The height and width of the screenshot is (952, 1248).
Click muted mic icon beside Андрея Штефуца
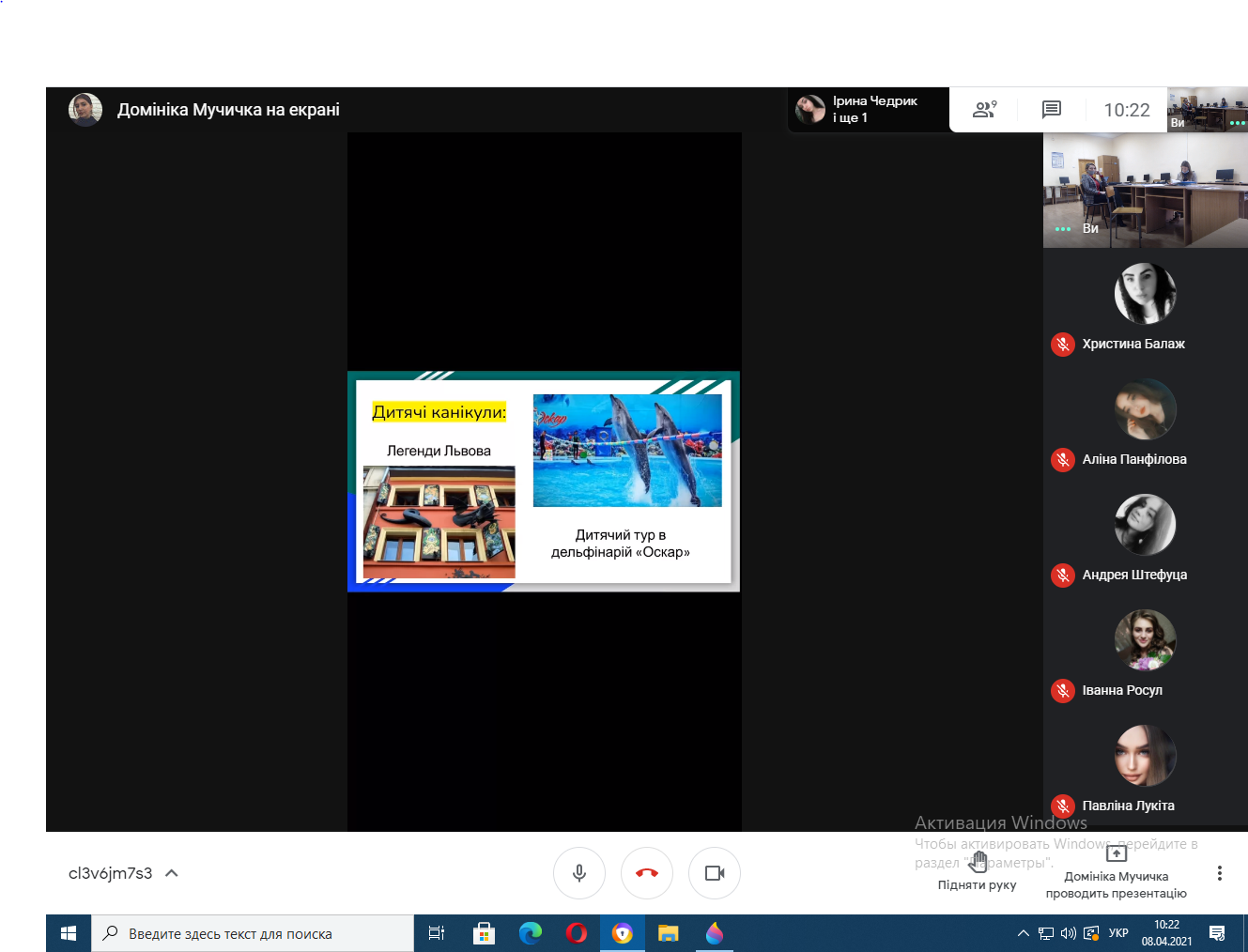tap(1063, 576)
